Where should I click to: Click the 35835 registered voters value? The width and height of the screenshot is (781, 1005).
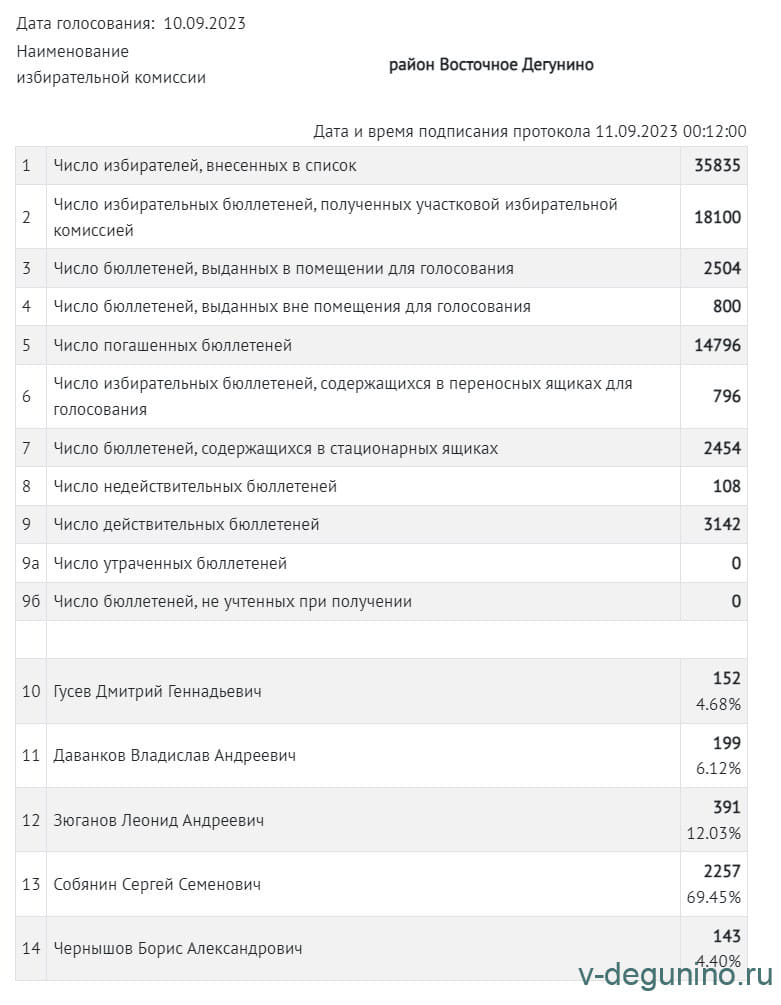(717, 166)
